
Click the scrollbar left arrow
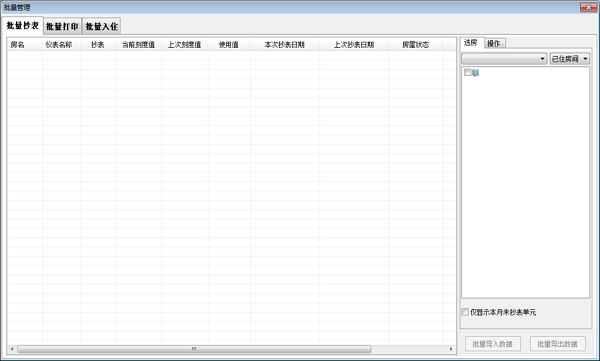tap(12, 349)
